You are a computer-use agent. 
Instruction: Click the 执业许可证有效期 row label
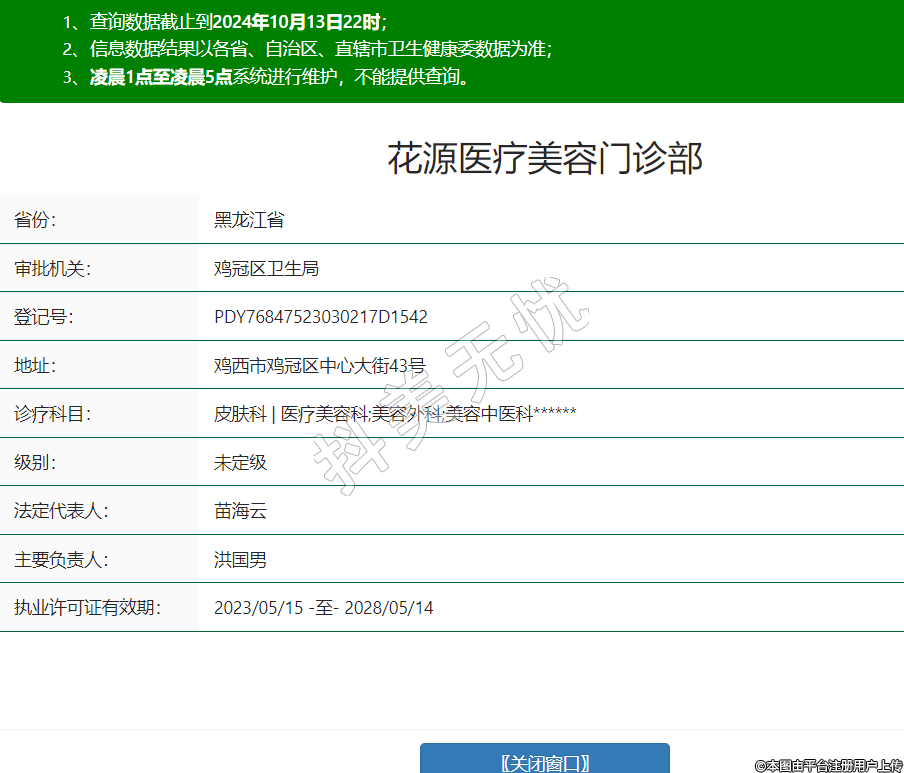click(88, 608)
